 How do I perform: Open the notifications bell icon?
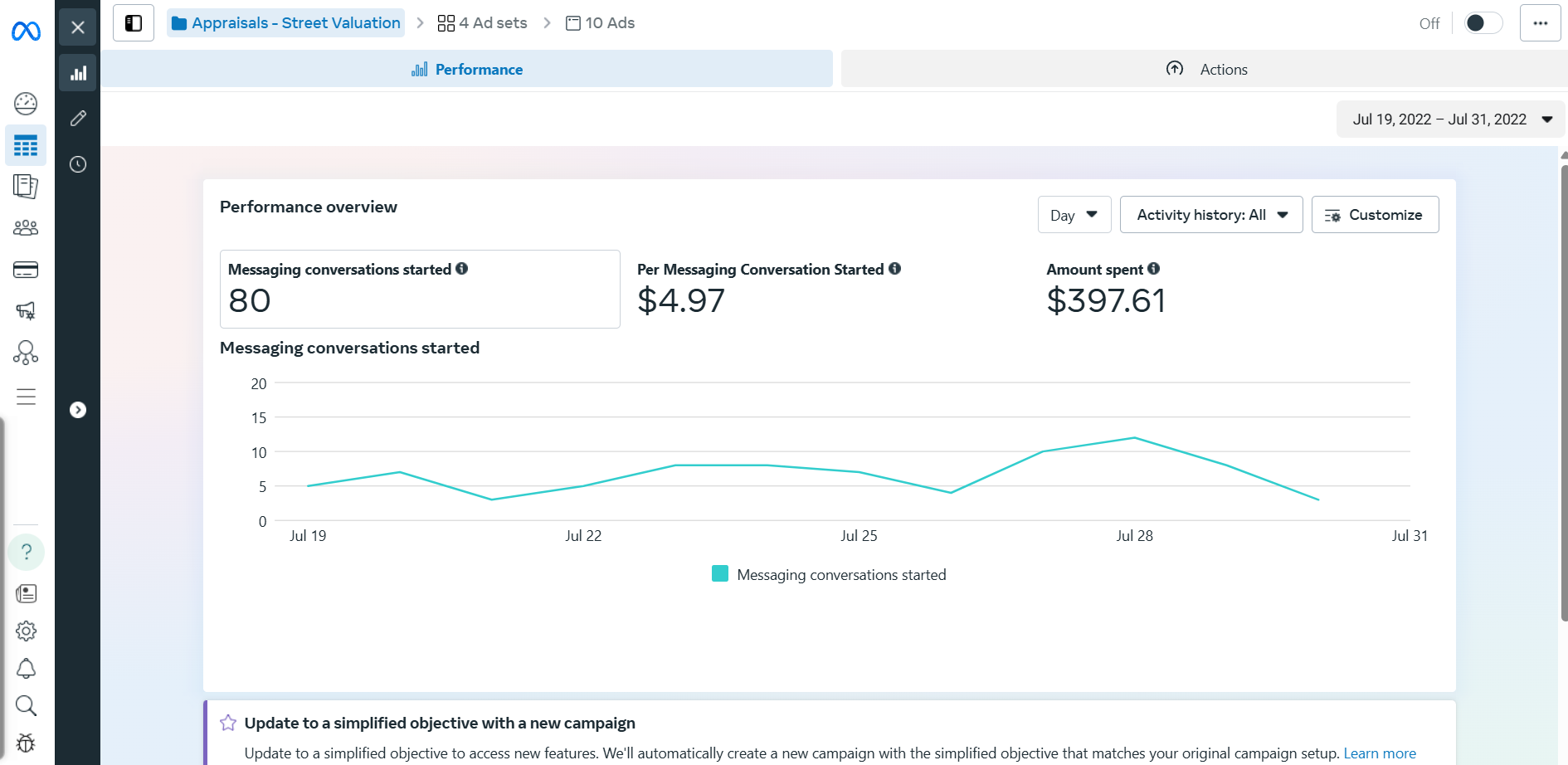[26, 669]
